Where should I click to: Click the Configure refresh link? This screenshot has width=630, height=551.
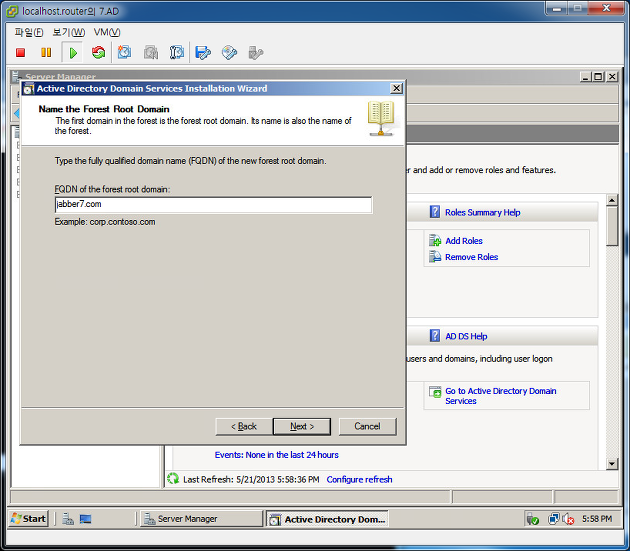click(x=359, y=479)
